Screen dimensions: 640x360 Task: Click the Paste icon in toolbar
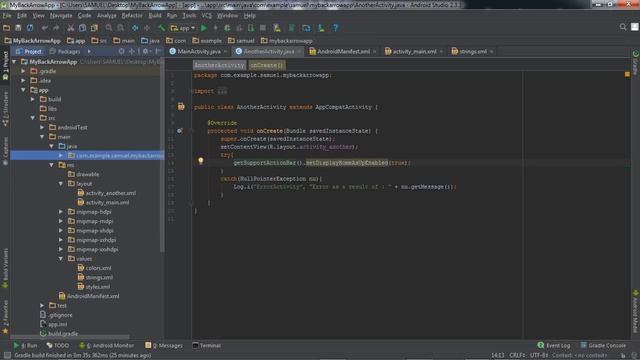click(94, 28)
